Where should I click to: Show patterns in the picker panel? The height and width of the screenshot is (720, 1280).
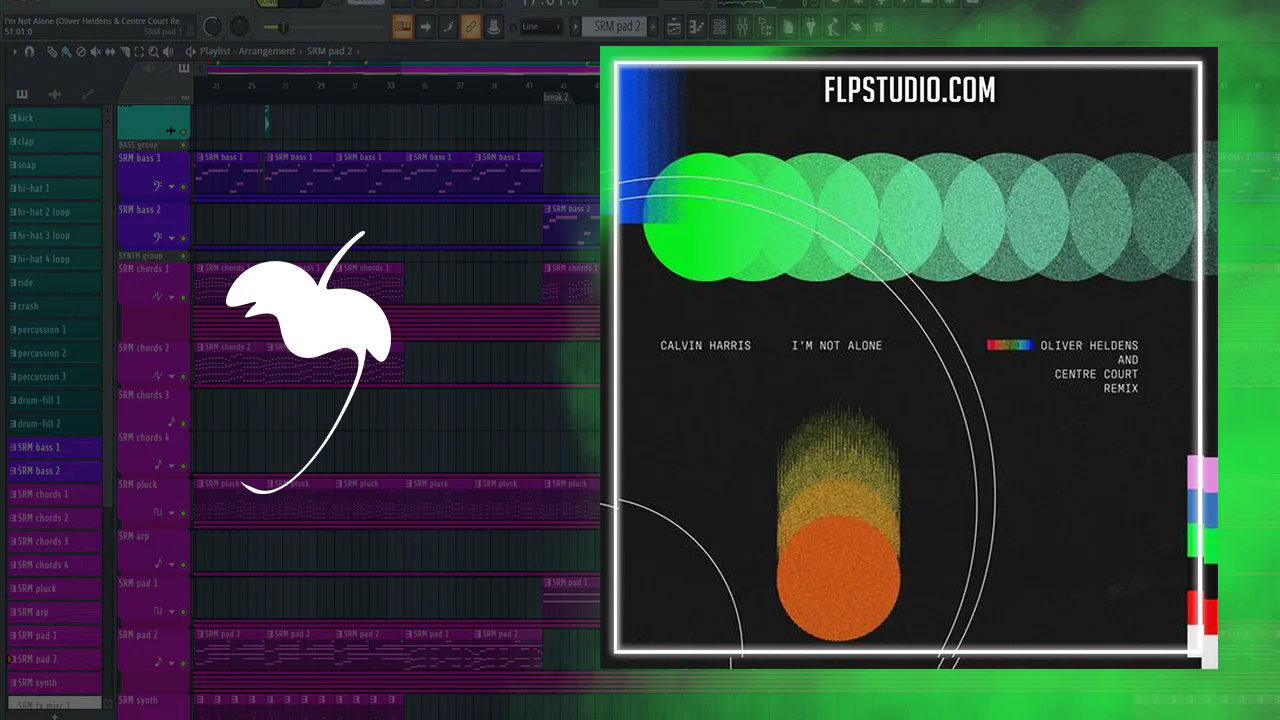(22, 94)
